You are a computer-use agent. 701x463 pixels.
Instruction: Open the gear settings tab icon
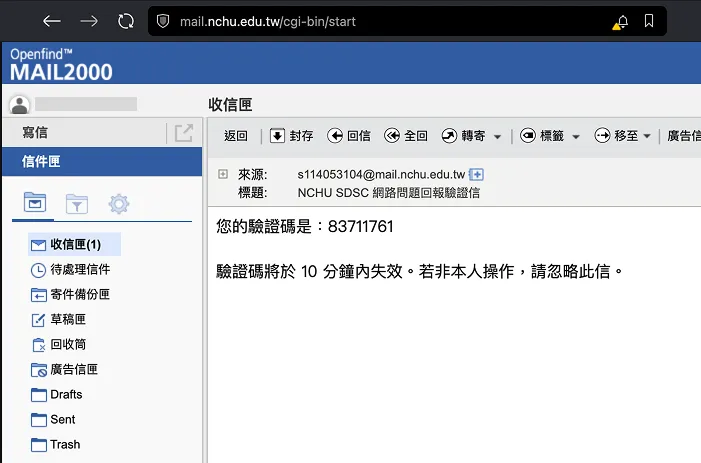pyautogui.click(x=119, y=204)
